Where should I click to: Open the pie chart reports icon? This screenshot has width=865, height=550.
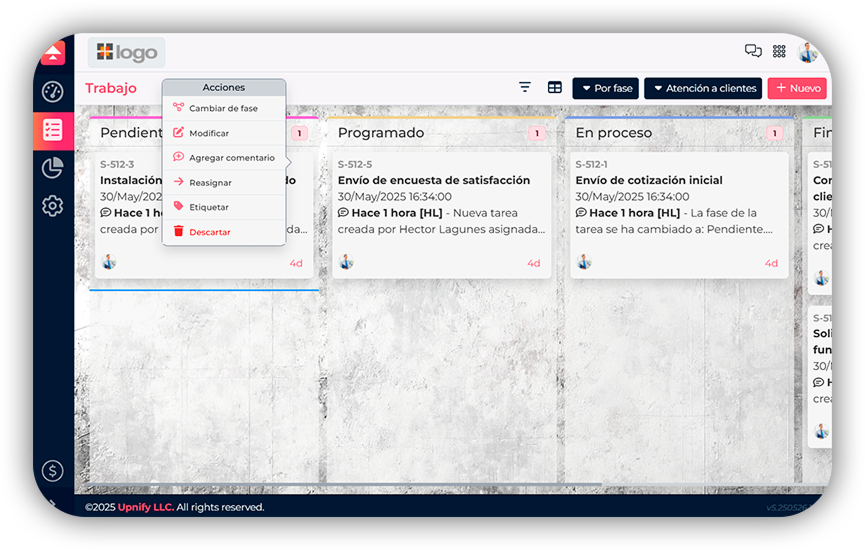pos(53,168)
